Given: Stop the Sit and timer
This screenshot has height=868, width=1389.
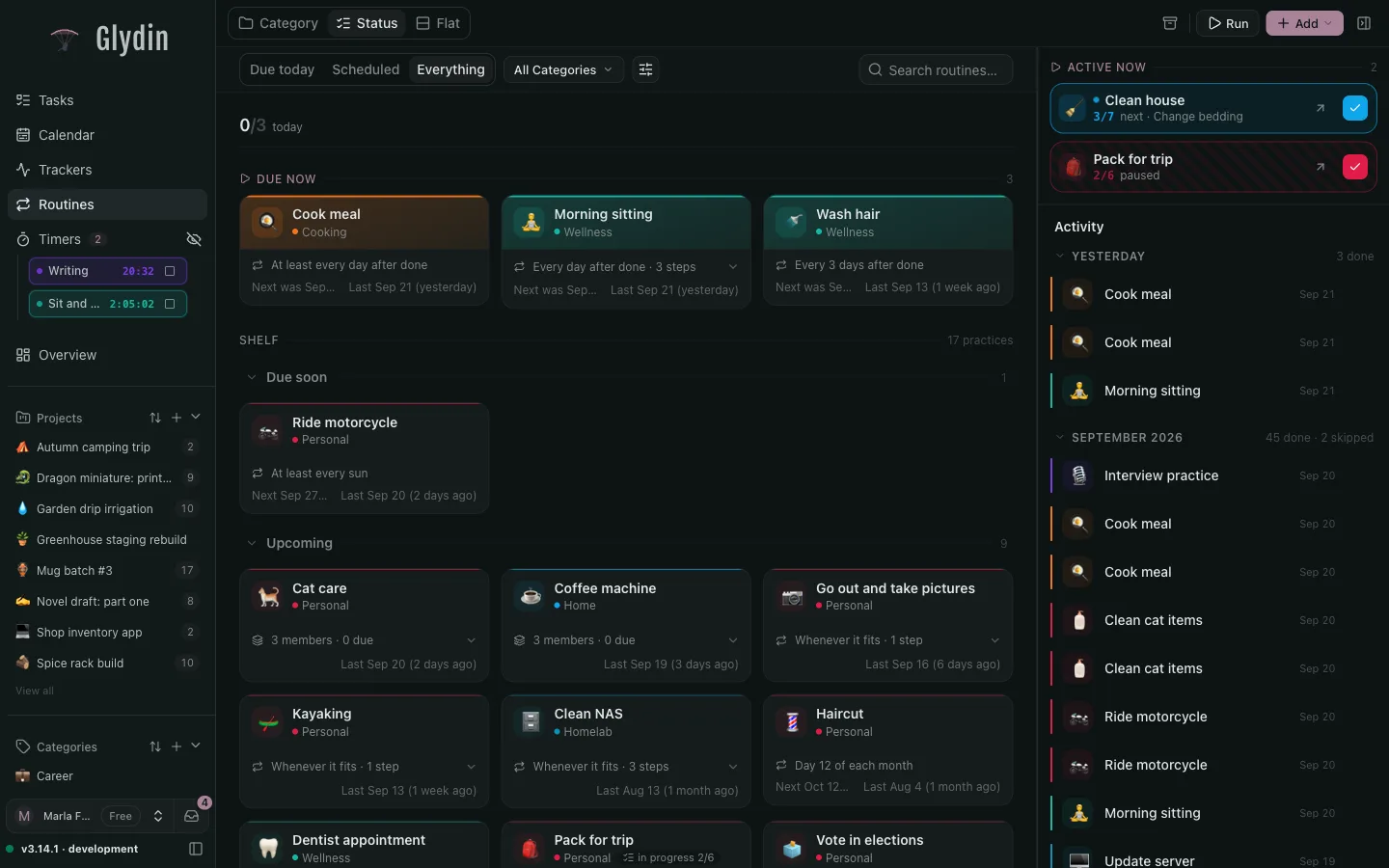Looking at the screenshot, I should (170, 304).
